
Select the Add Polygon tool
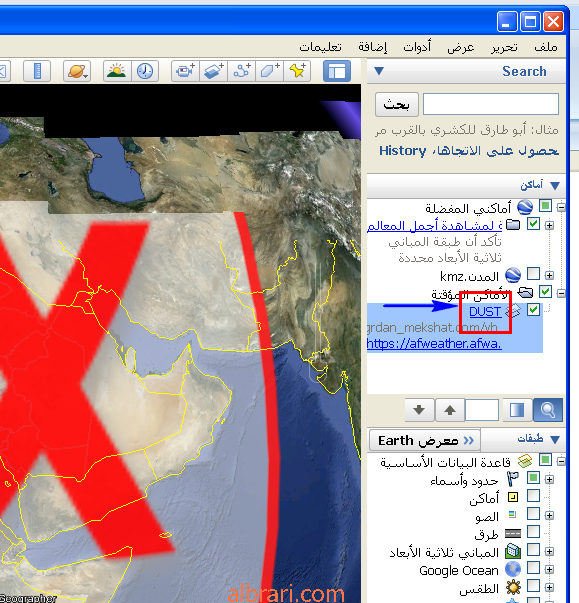coord(270,71)
